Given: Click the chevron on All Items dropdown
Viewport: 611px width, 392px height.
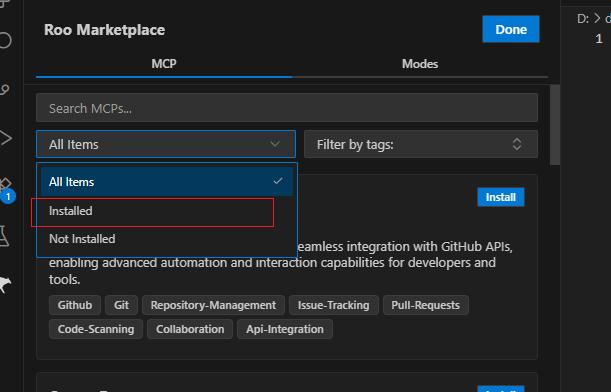Looking at the screenshot, I should (275, 144).
